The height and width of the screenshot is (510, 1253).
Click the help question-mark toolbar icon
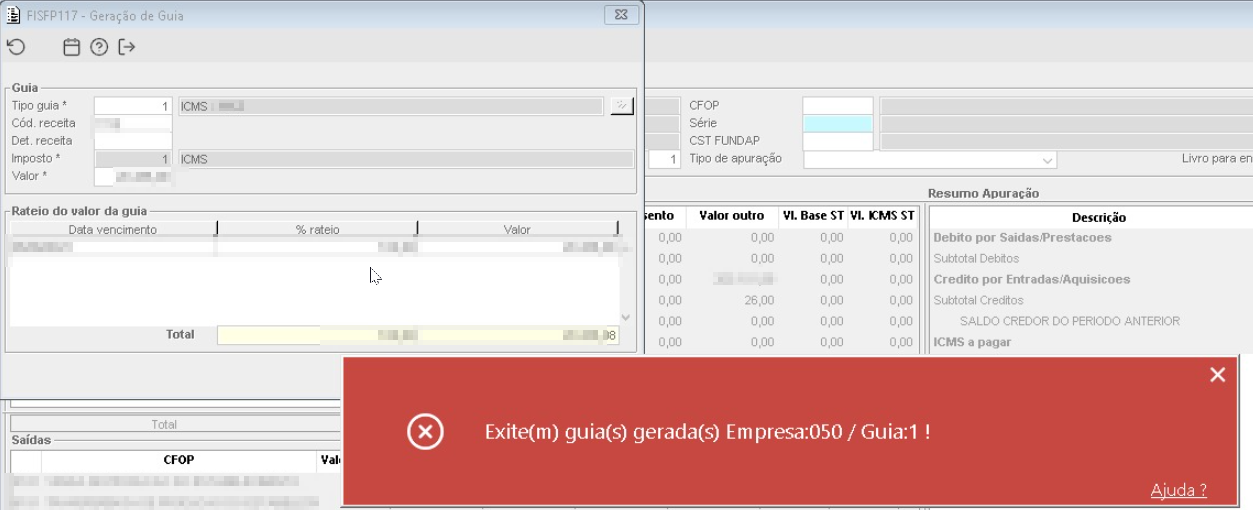click(99, 47)
